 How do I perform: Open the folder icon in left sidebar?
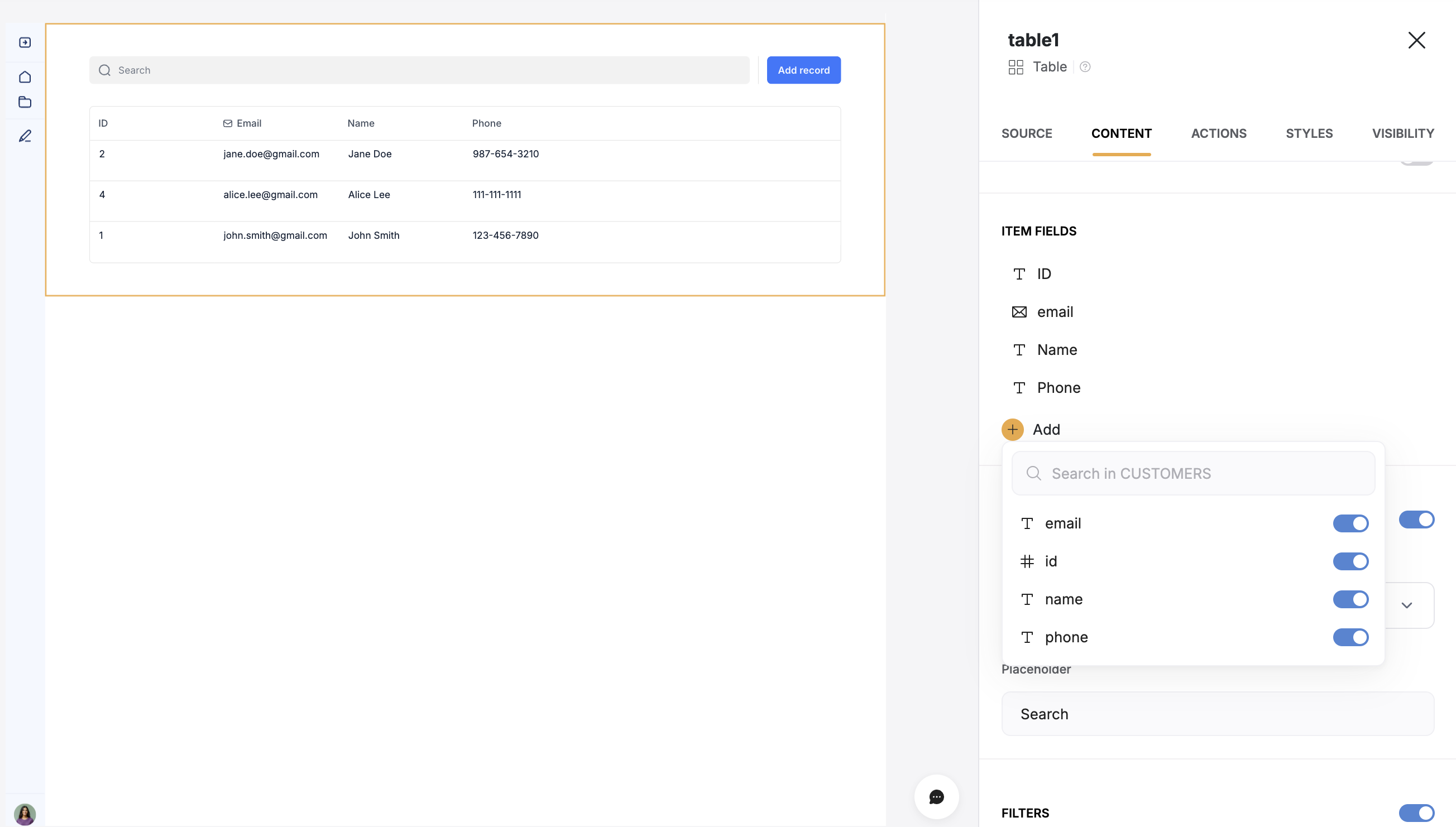25,102
